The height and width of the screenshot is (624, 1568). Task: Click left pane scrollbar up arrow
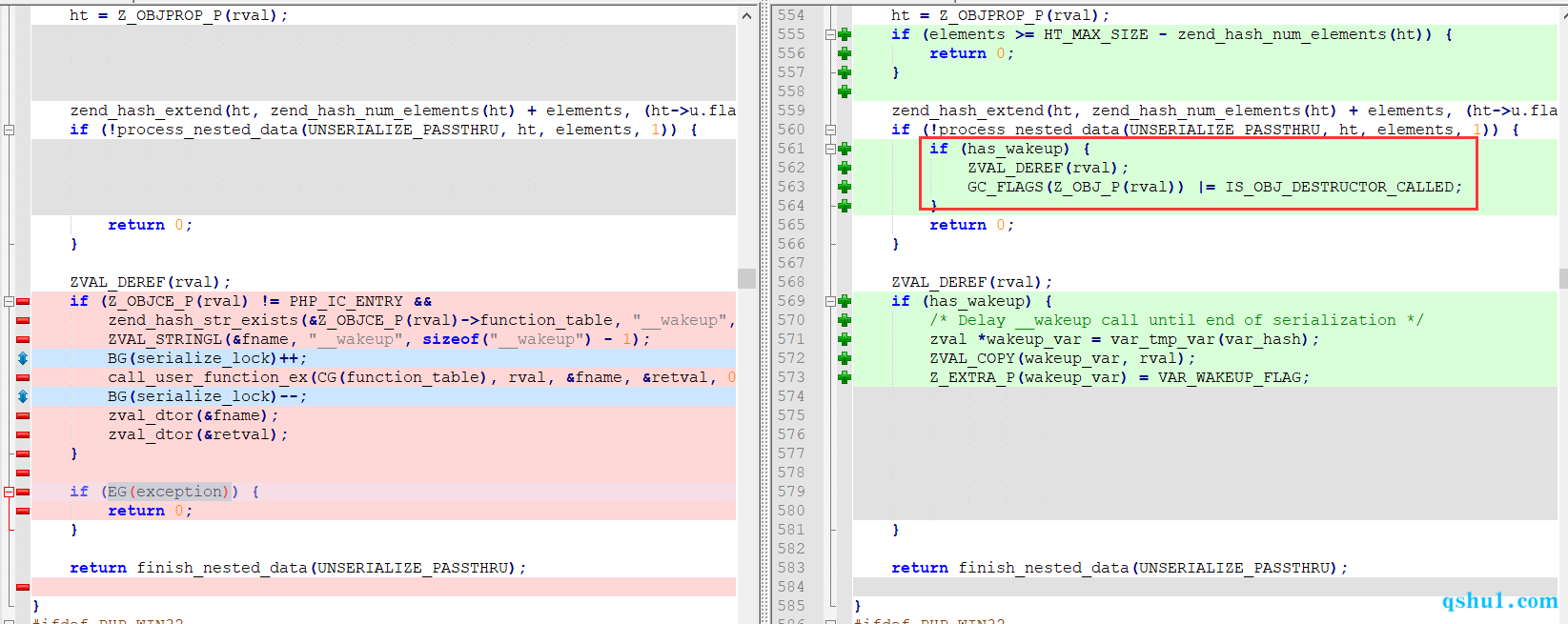pos(746,15)
